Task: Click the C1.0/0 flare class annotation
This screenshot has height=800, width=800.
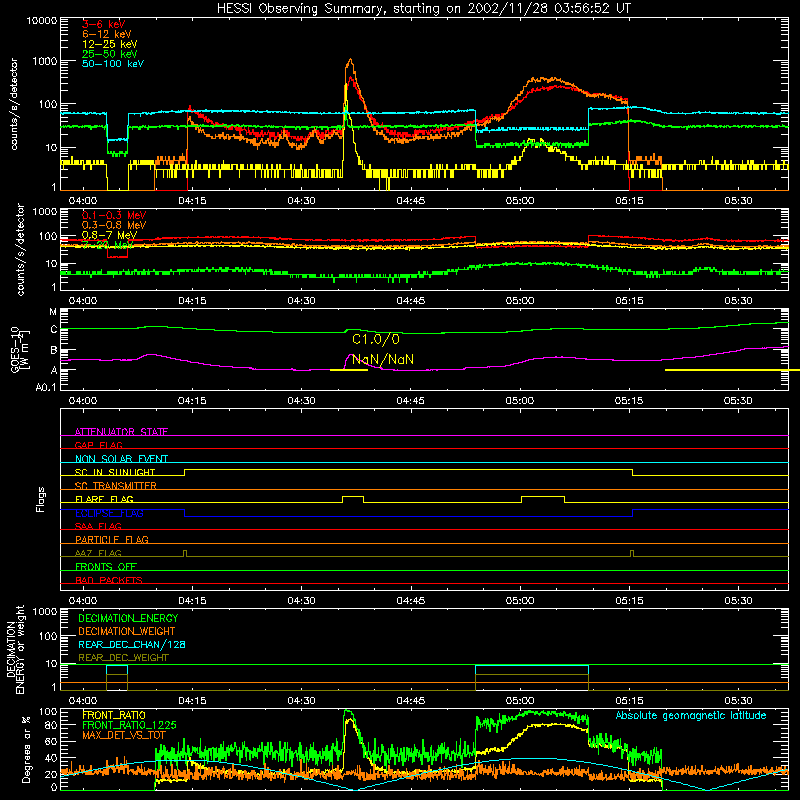Action: click(376, 339)
